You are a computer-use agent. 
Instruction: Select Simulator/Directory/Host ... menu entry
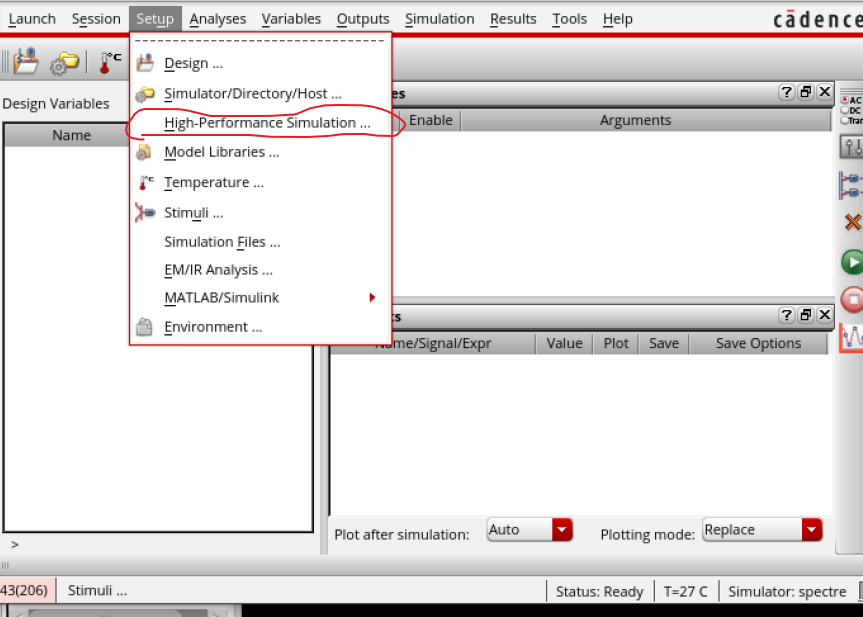pyautogui.click(x=260, y=94)
